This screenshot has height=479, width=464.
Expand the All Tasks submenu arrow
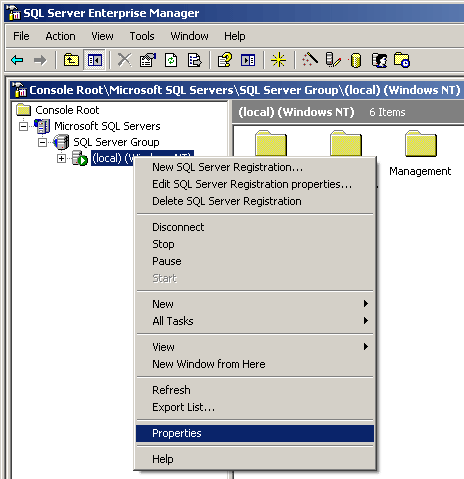(366, 321)
